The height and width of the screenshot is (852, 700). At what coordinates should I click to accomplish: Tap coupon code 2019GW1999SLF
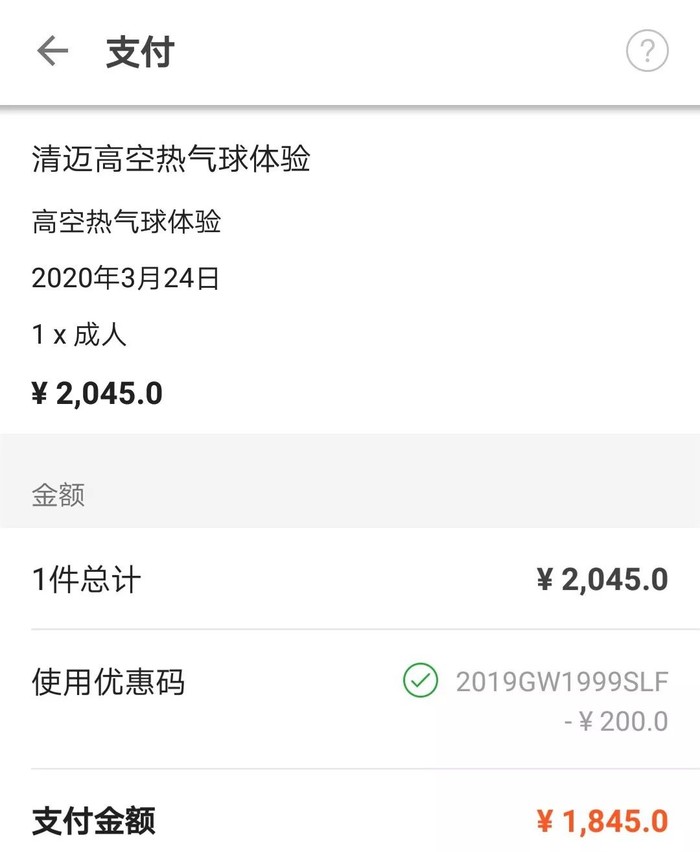click(562, 682)
